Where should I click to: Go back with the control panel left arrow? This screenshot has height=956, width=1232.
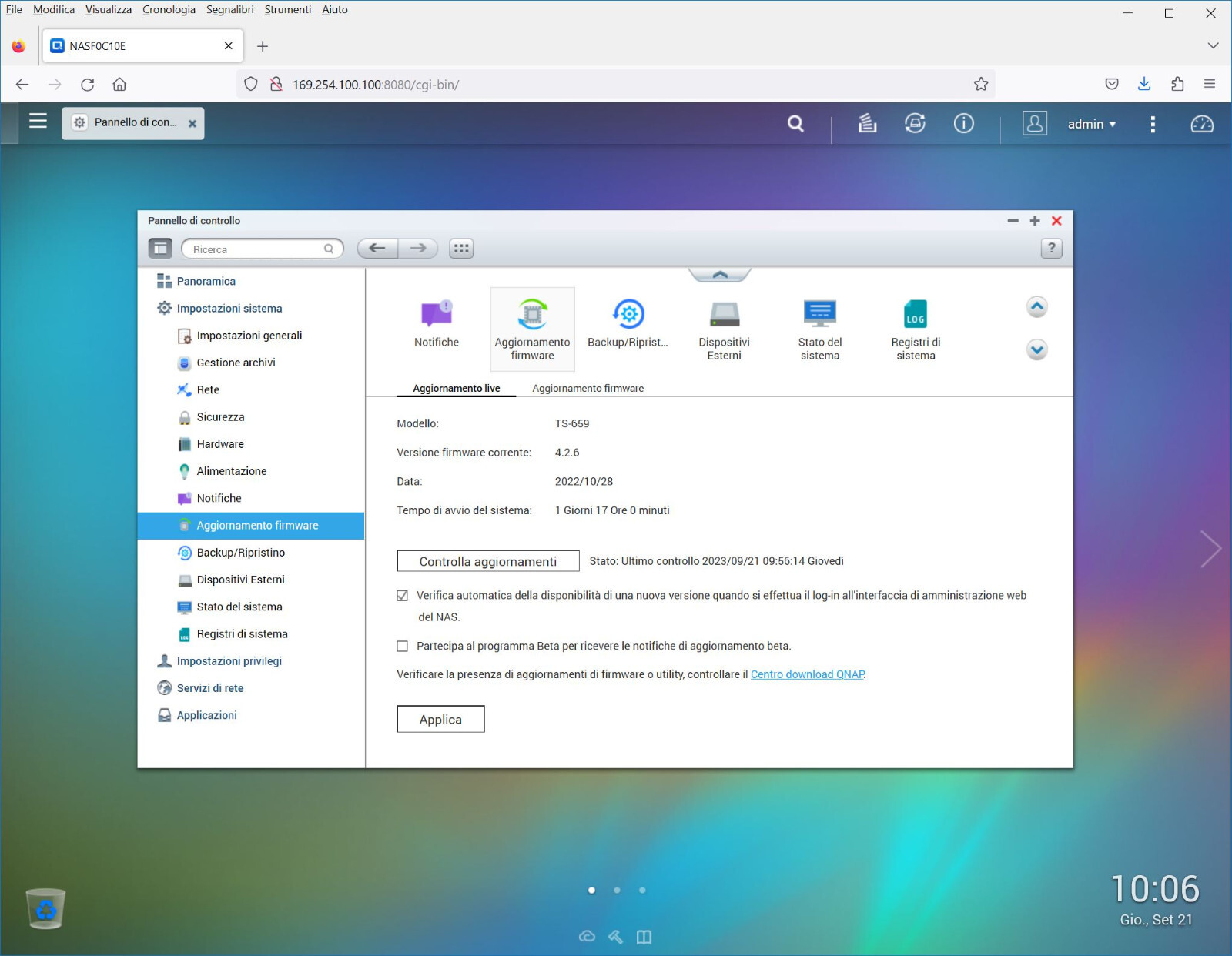pyautogui.click(x=377, y=248)
